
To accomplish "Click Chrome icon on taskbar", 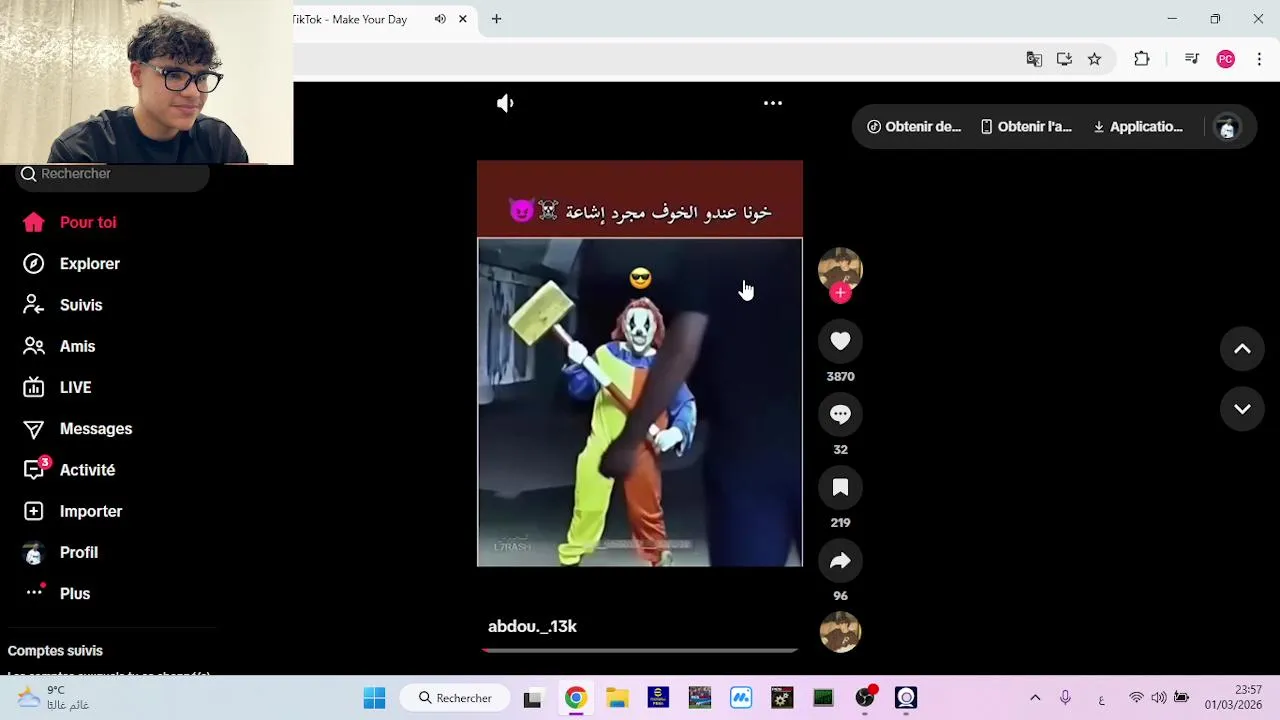I will [575, 698].
